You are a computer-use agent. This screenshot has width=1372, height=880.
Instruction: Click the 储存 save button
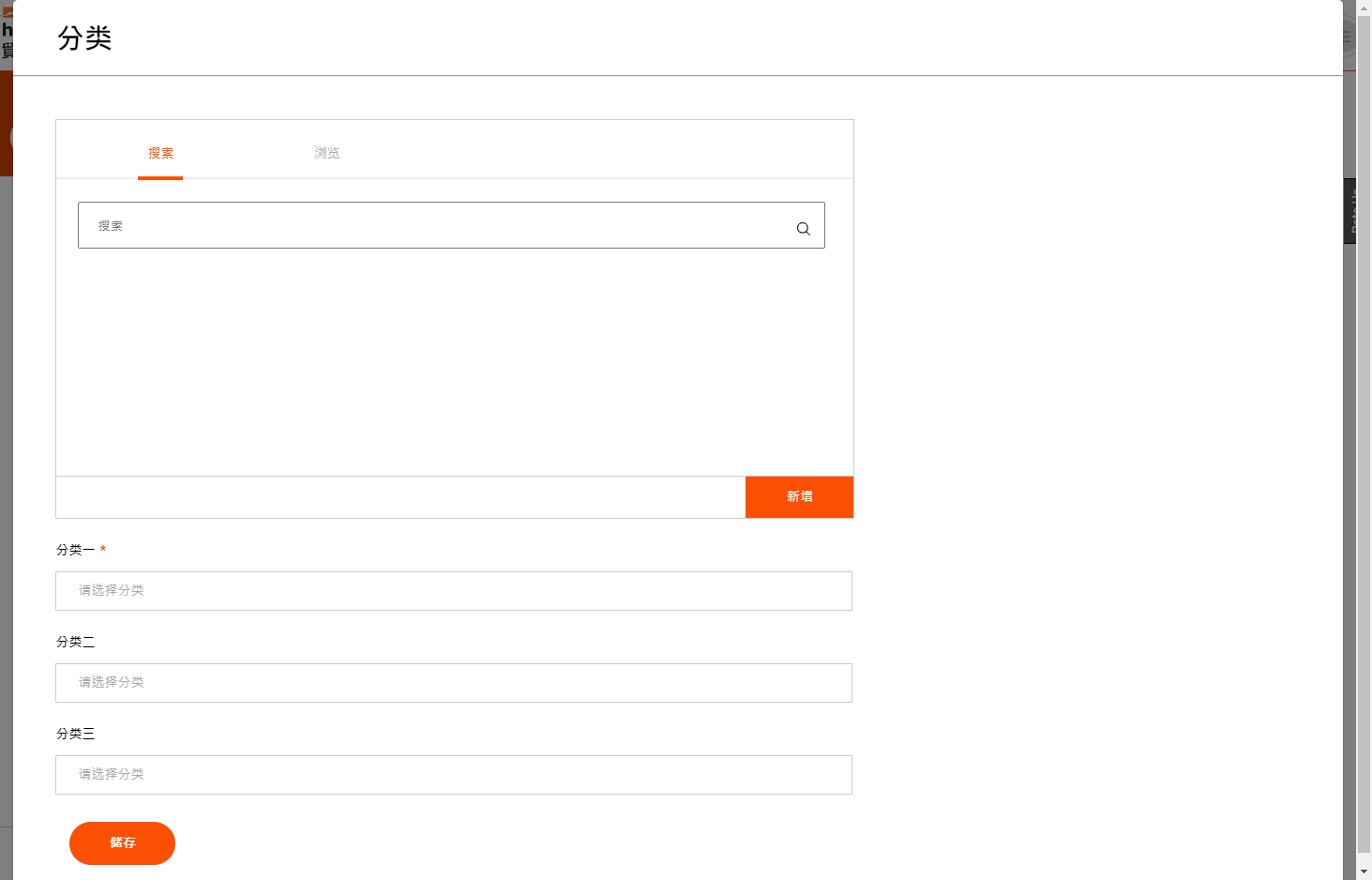tap(122, 842)
